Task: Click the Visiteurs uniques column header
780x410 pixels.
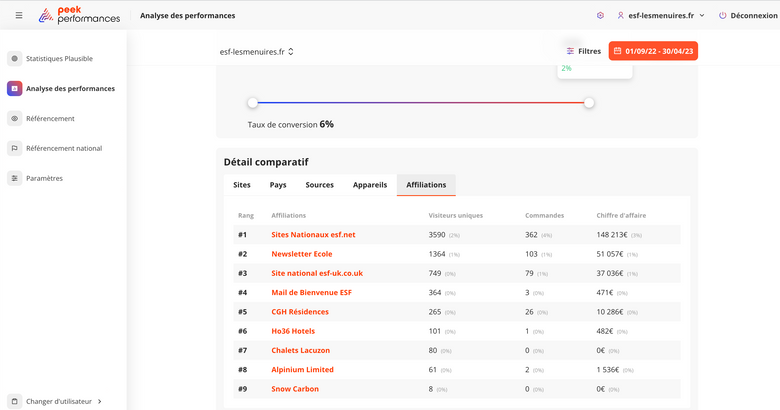Action: (x=456, y=215)
